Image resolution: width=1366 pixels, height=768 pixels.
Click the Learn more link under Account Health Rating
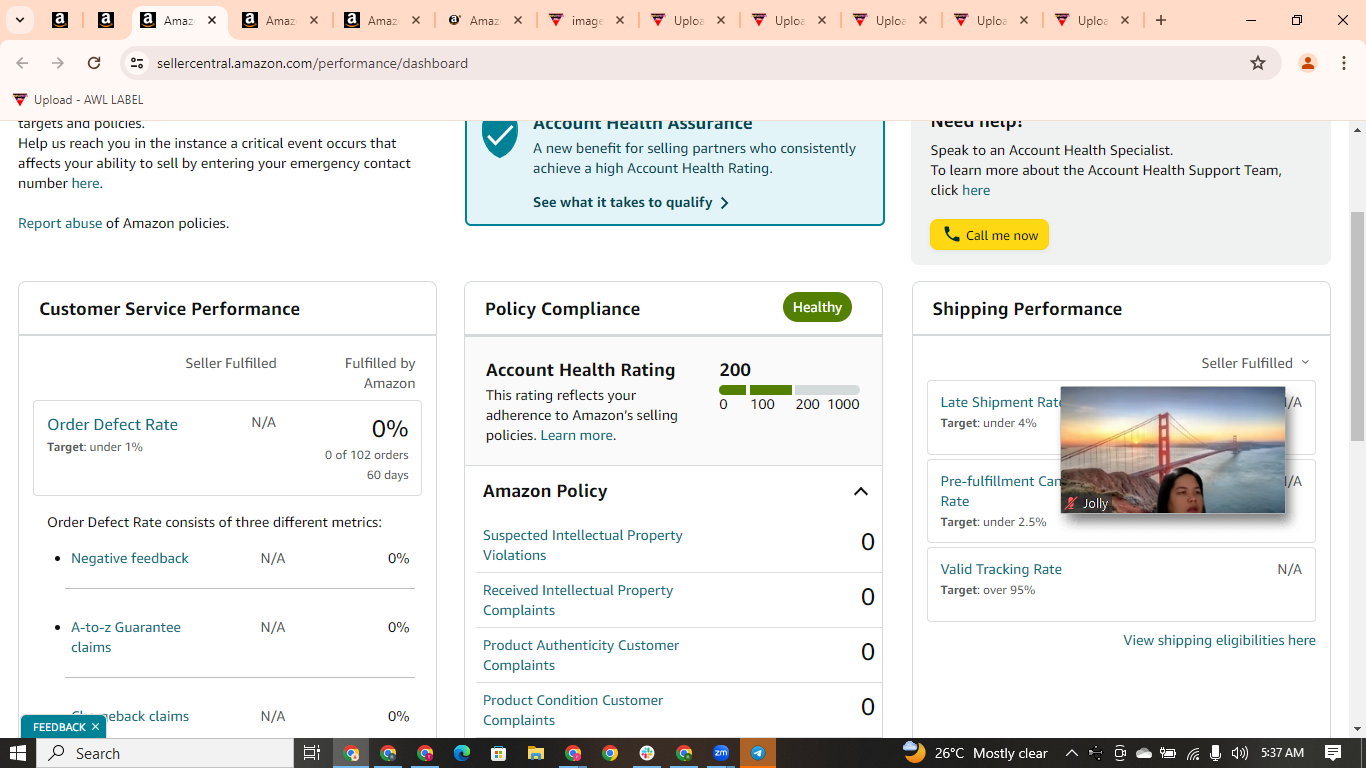[x=576, y=435]
